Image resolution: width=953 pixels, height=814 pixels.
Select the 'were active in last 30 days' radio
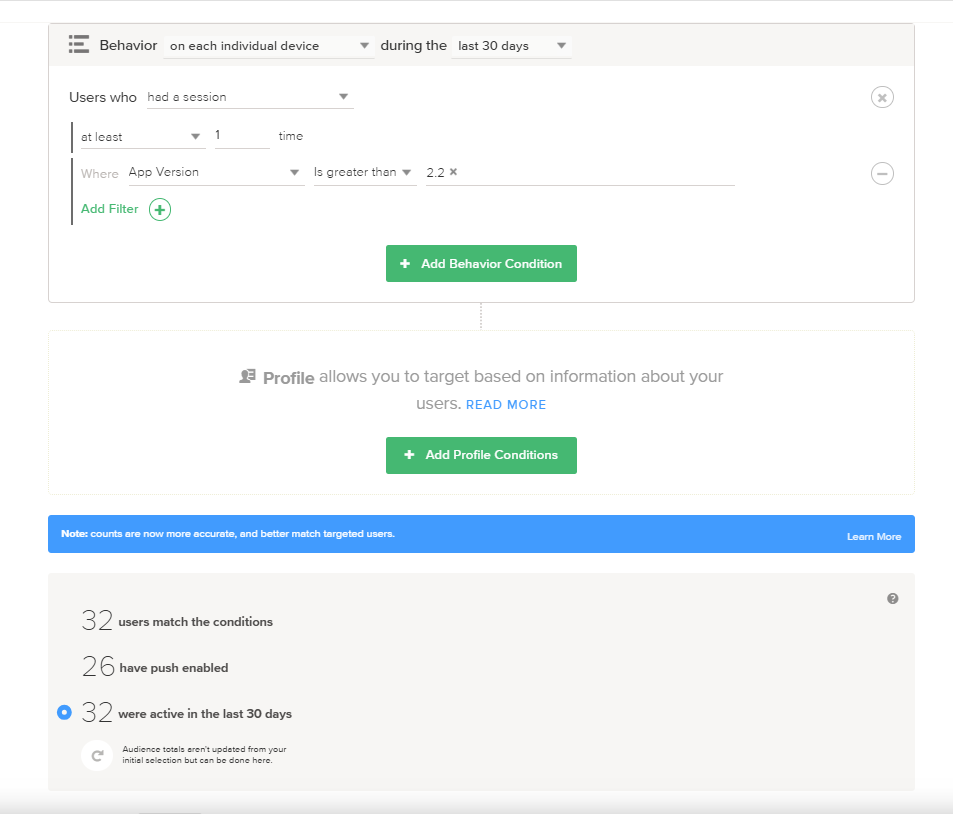tap(65, 713)
